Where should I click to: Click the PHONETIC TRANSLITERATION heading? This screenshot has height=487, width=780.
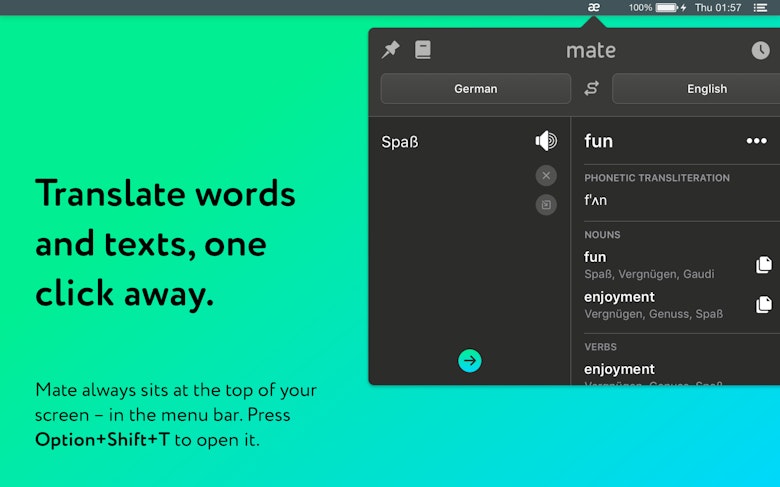[x=657, y=178]
